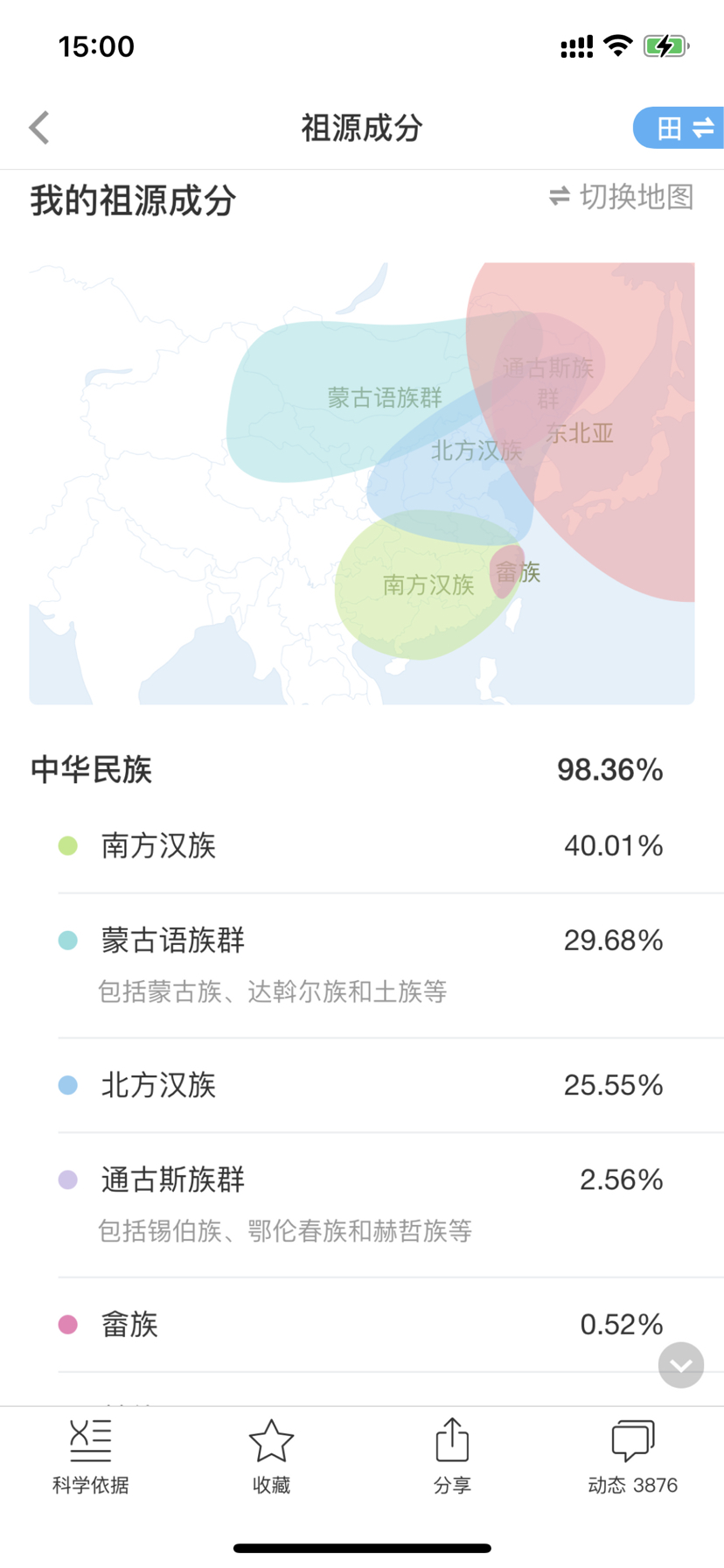Image resolution: width=724 pixels, height=1568 pixels.
Task: Click the round down-chevron button
Action: 681,1365
